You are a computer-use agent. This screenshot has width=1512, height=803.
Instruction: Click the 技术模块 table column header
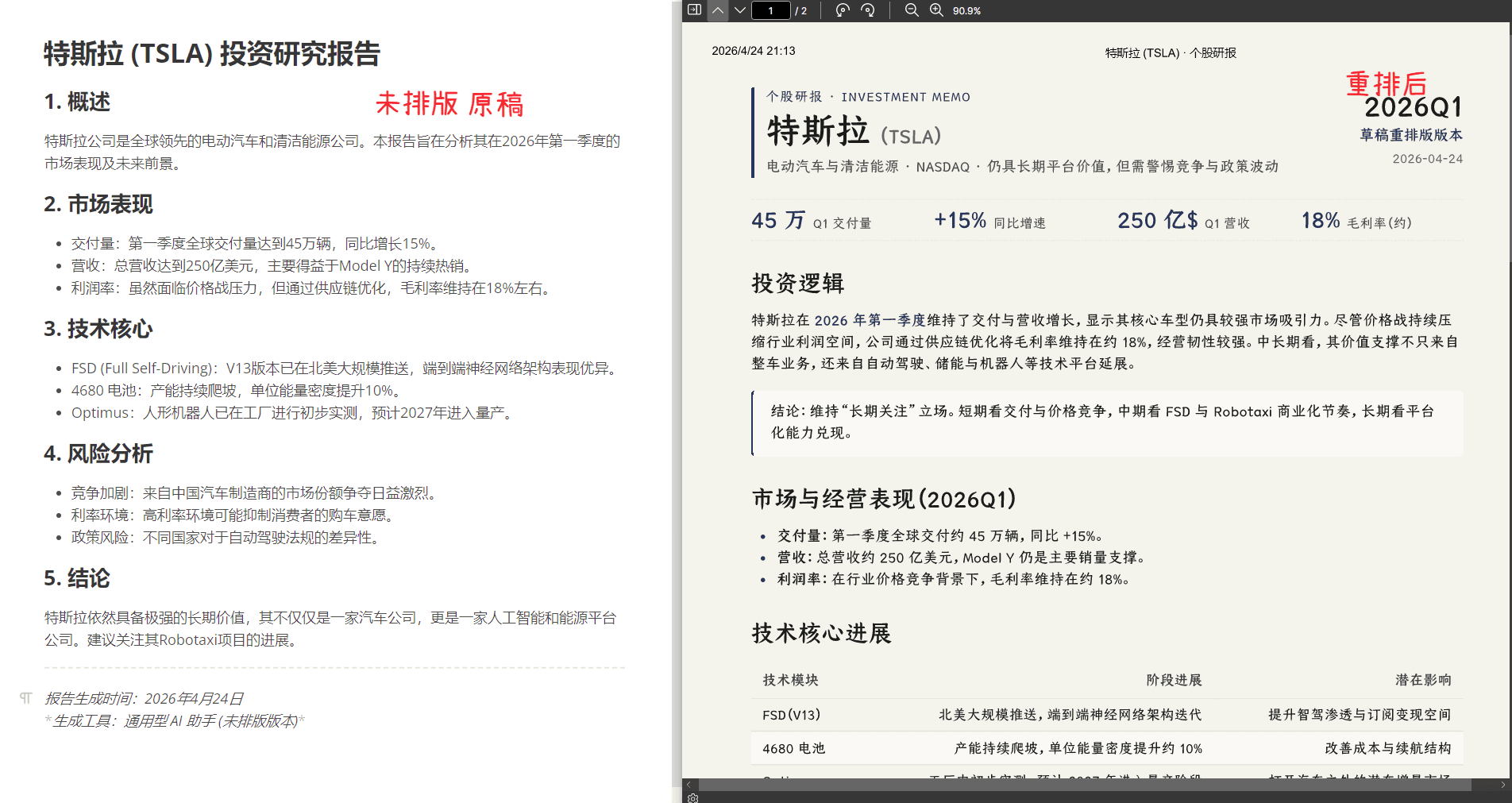point(791,680)
